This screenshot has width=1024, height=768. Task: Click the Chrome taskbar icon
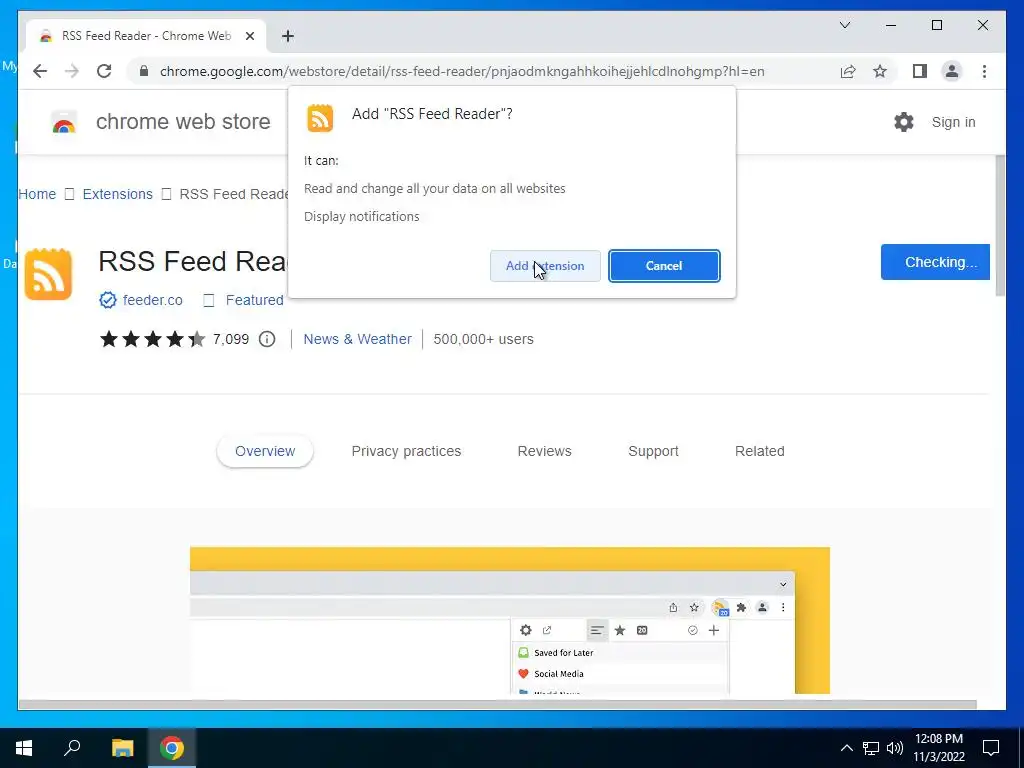pyautogui.click(x=172, y=748)
